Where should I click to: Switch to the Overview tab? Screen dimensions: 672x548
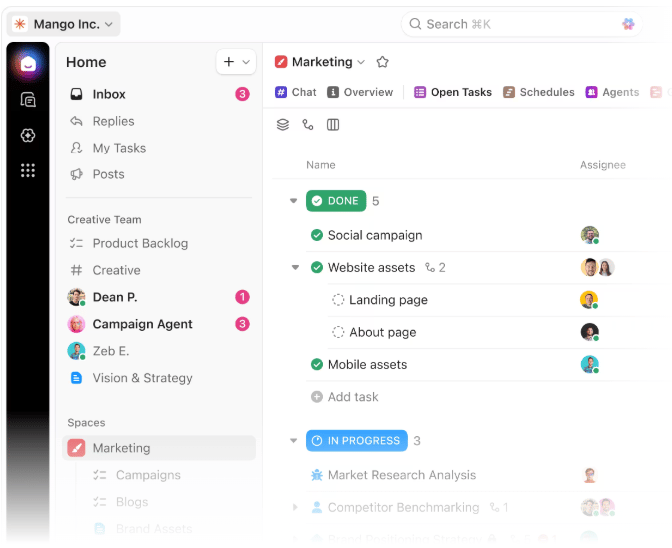[x=360, y=92]
